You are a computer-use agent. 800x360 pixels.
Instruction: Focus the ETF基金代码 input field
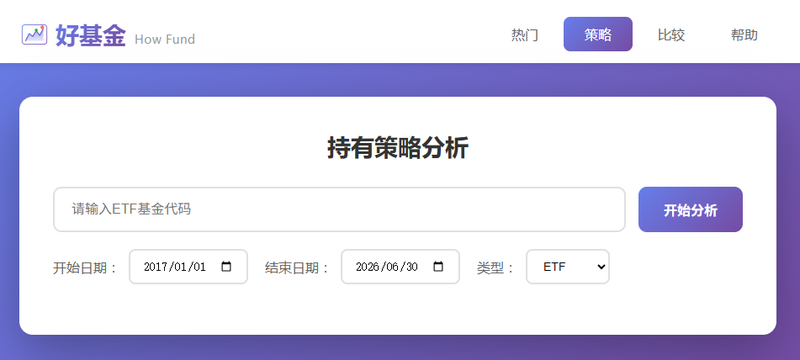tap(339, 209)
